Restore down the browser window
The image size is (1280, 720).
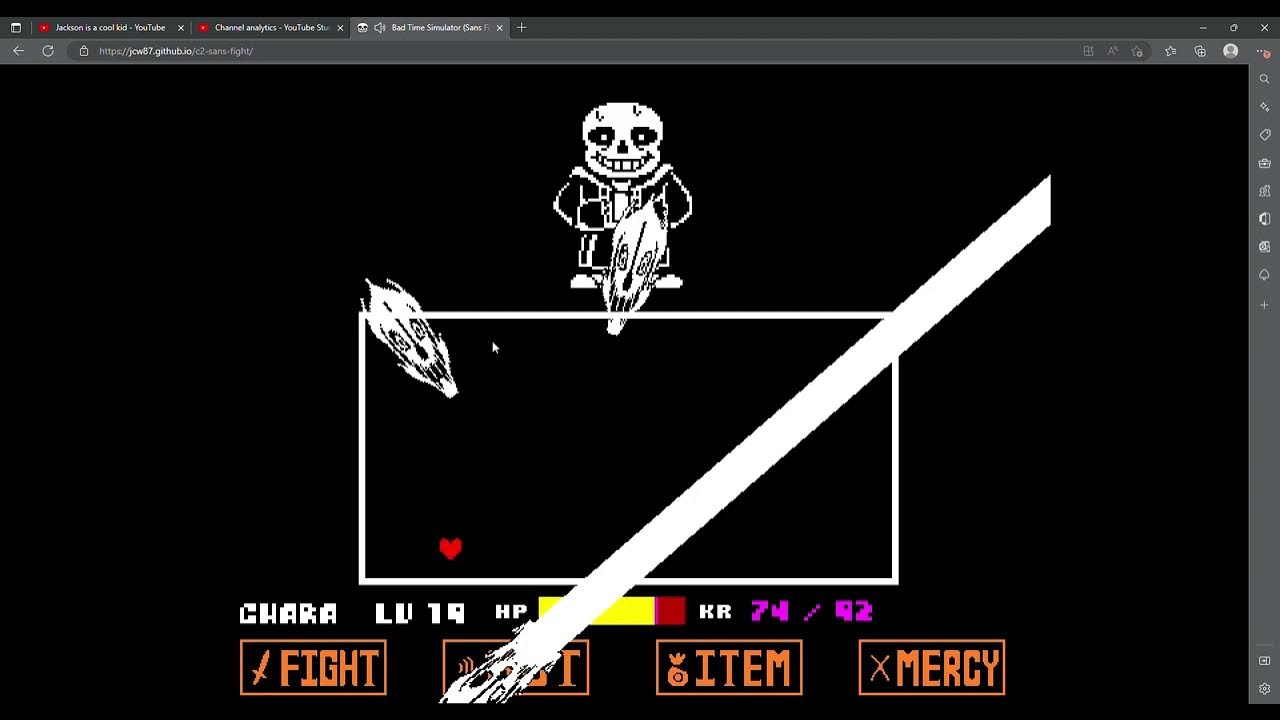[x=1234, y=28]
